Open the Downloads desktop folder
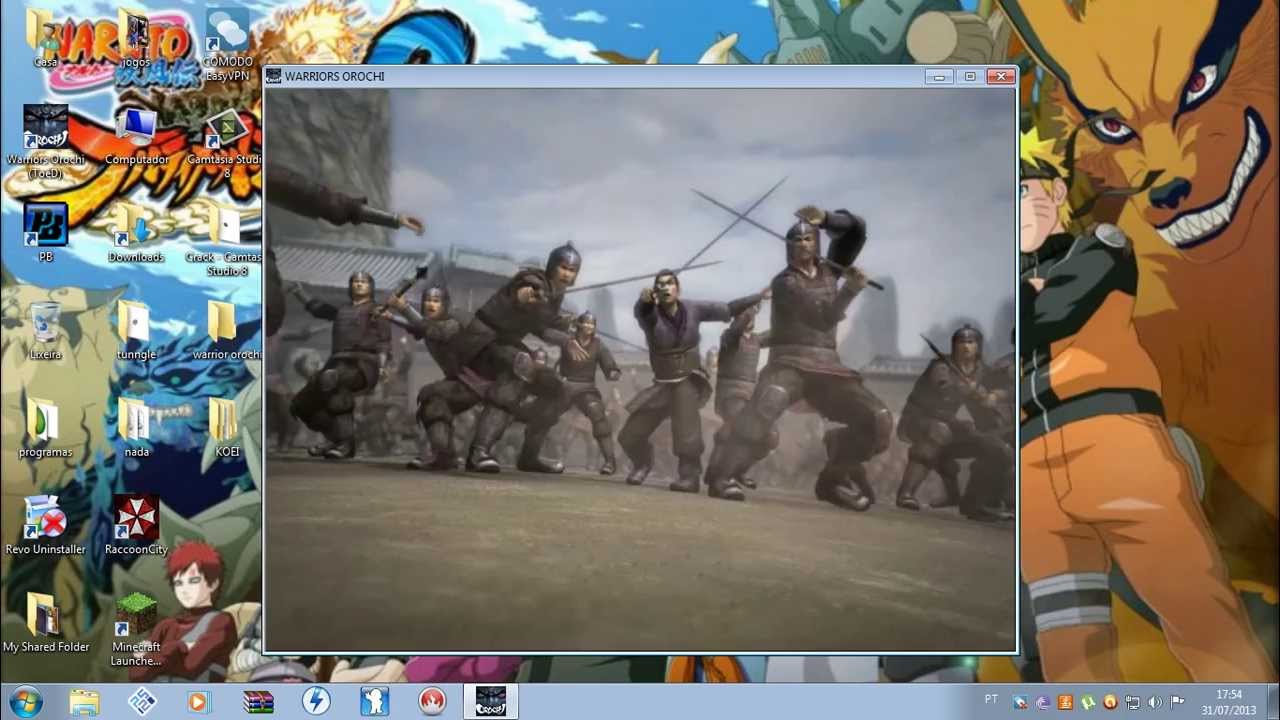Viewport: 1280px width, 720px height. pos(136,233)
